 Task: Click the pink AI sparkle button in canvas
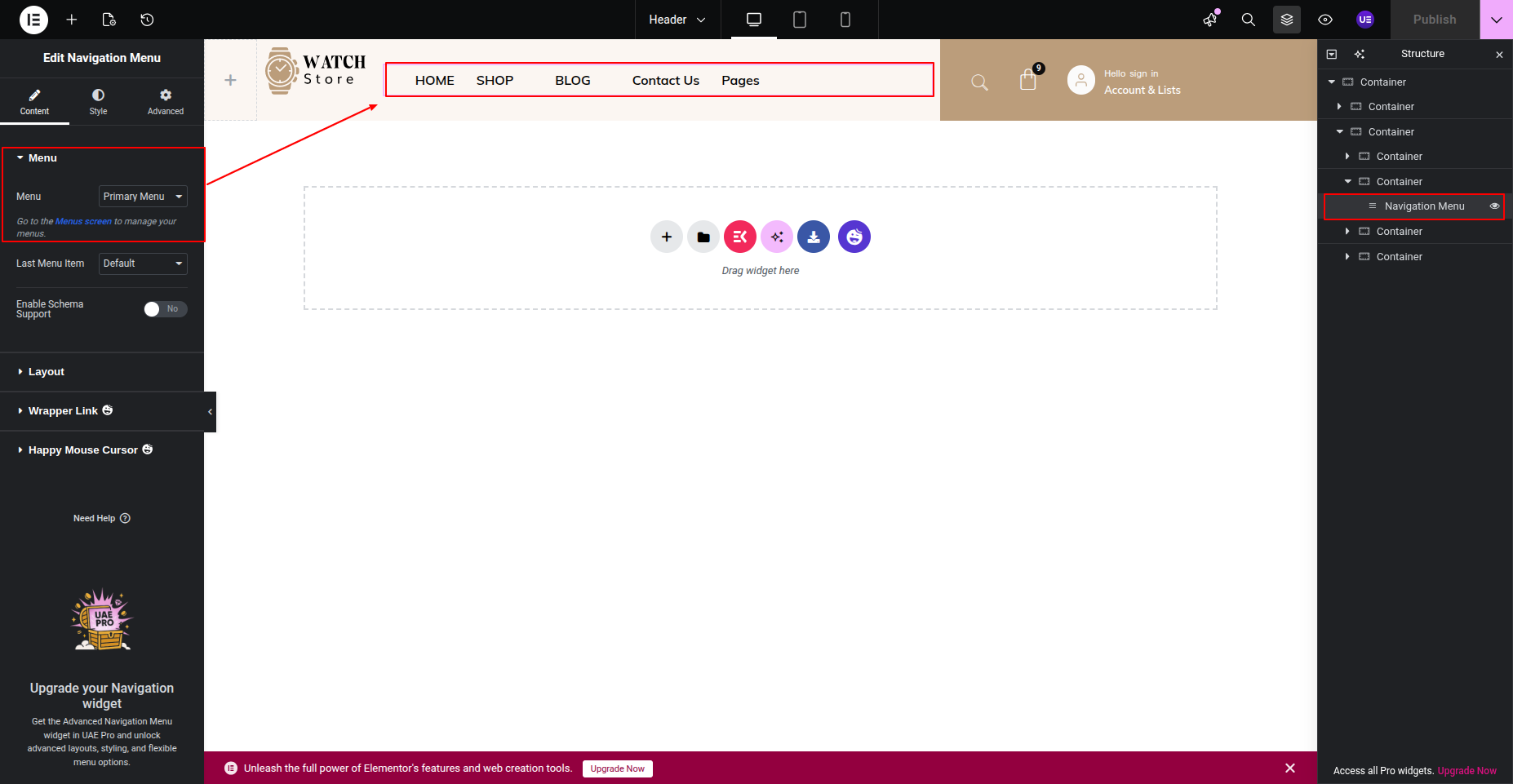tap(776, 237)
